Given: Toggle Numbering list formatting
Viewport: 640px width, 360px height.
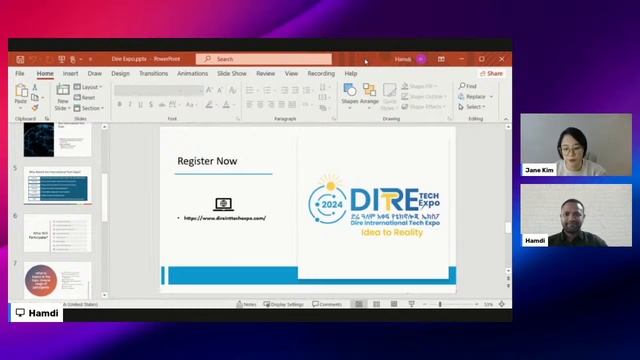Looking at the screenshot, I should click(267, 90).
